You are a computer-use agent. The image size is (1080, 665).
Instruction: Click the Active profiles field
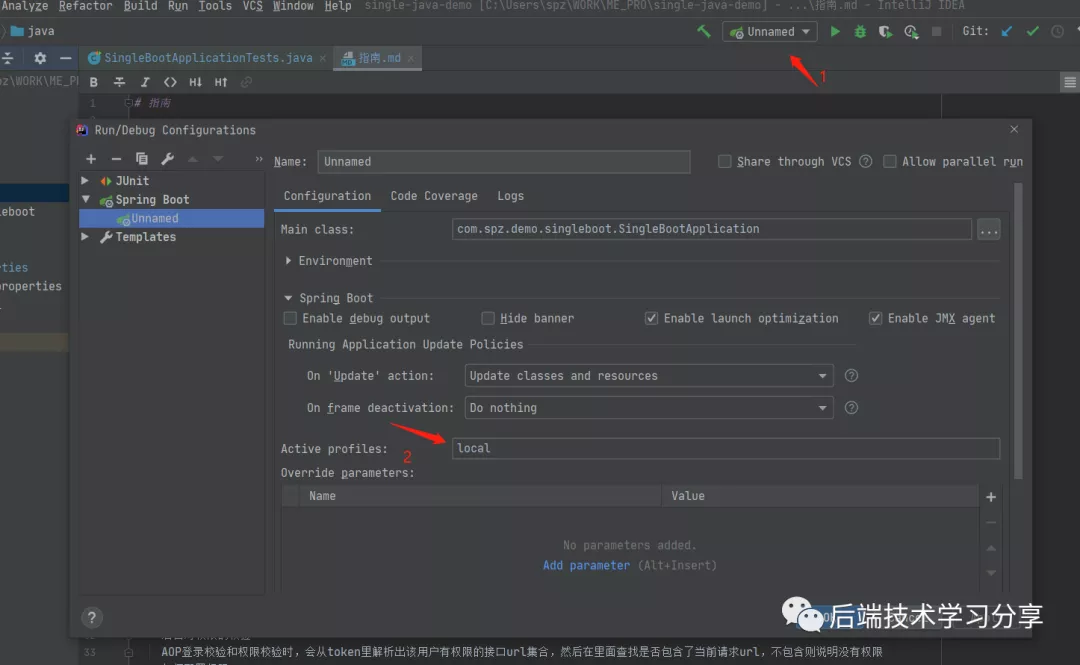726,448
